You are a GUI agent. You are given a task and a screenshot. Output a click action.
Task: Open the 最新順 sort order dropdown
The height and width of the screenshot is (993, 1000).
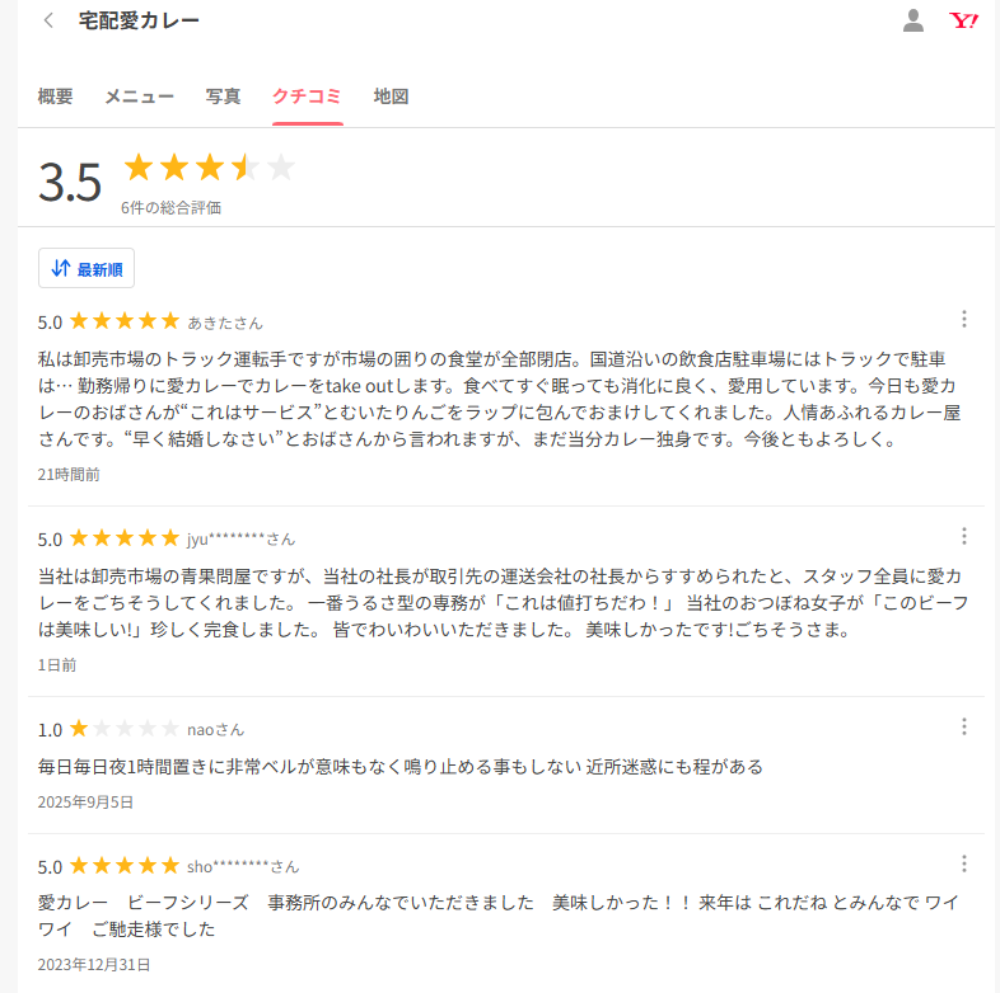point(86,268)
